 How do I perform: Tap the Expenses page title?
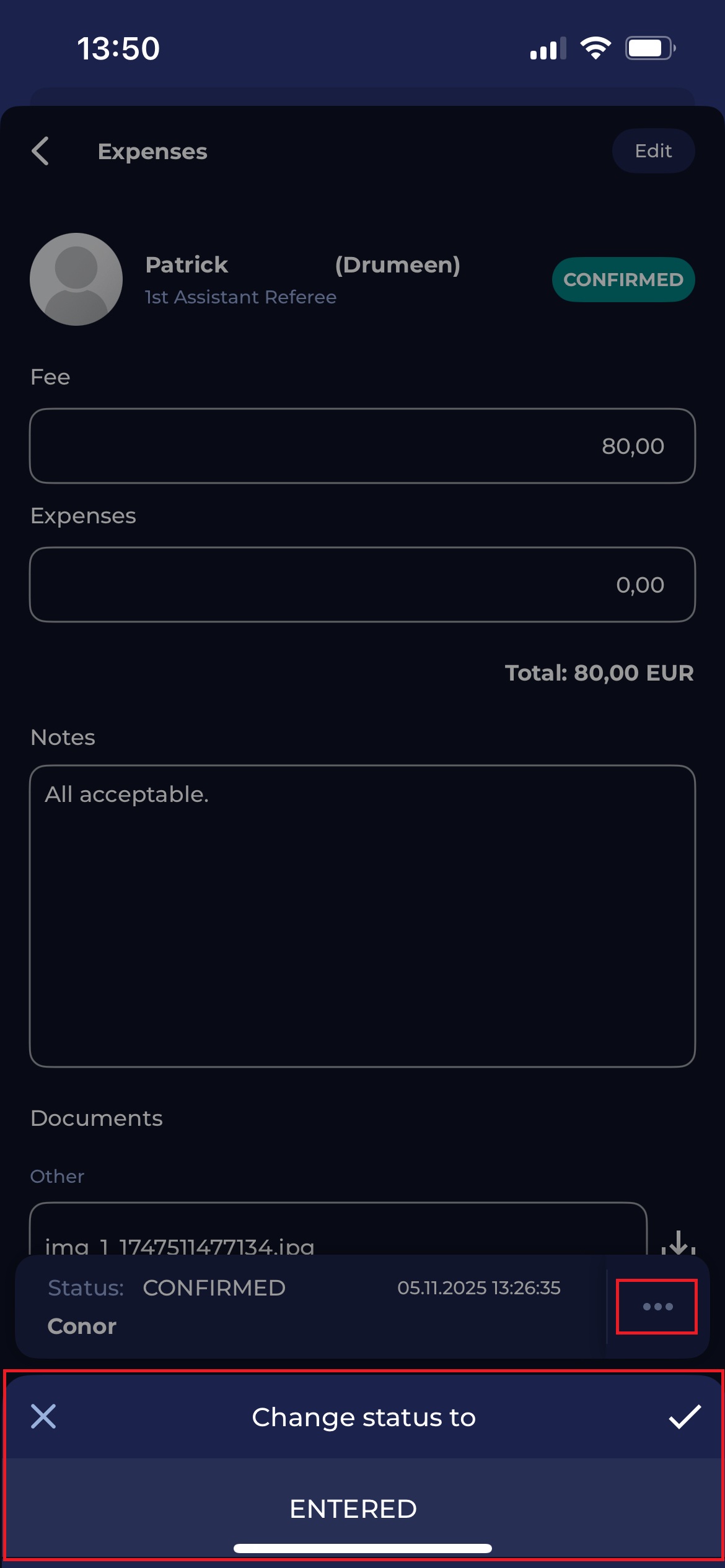[152, 152]
